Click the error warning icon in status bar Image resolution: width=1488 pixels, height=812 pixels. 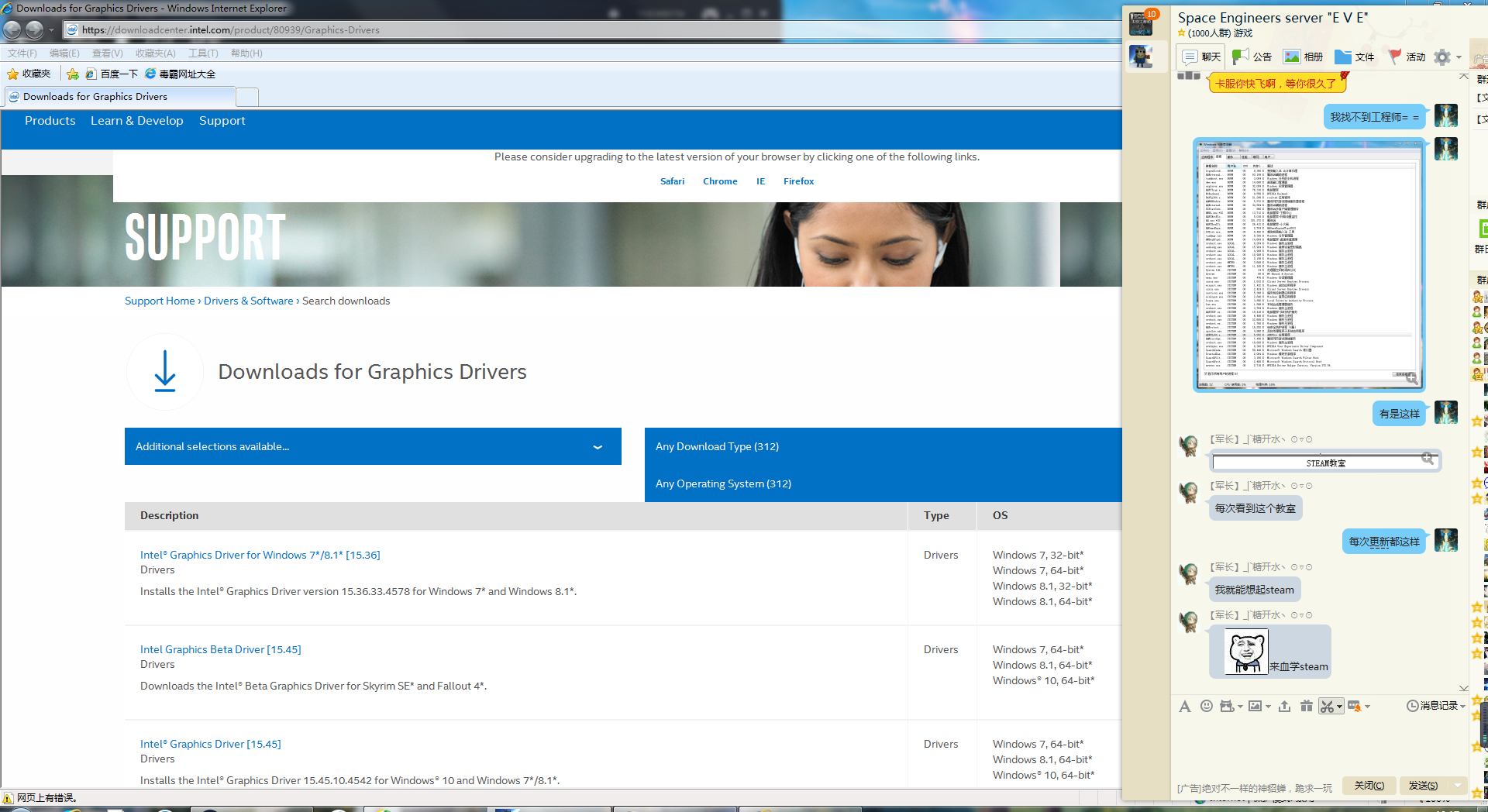(x=8, y=798)
